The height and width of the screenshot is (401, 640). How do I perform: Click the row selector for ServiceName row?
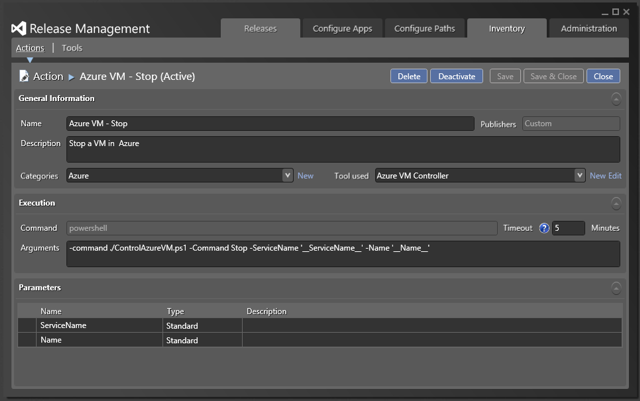27,325
